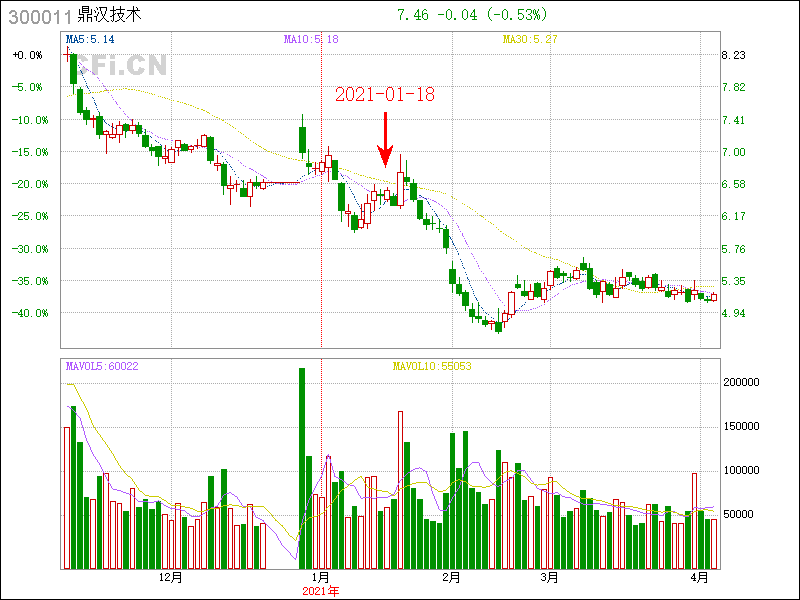Click the red 2021年 year label
Viewport: 800px width, 600px height.
(321, 591)
